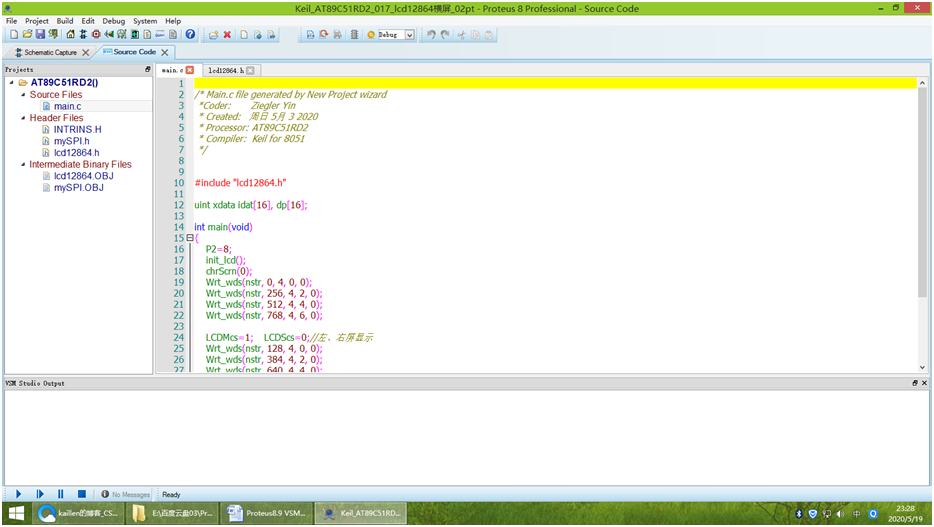Open the Home Page via the house icon

[70, 35]
